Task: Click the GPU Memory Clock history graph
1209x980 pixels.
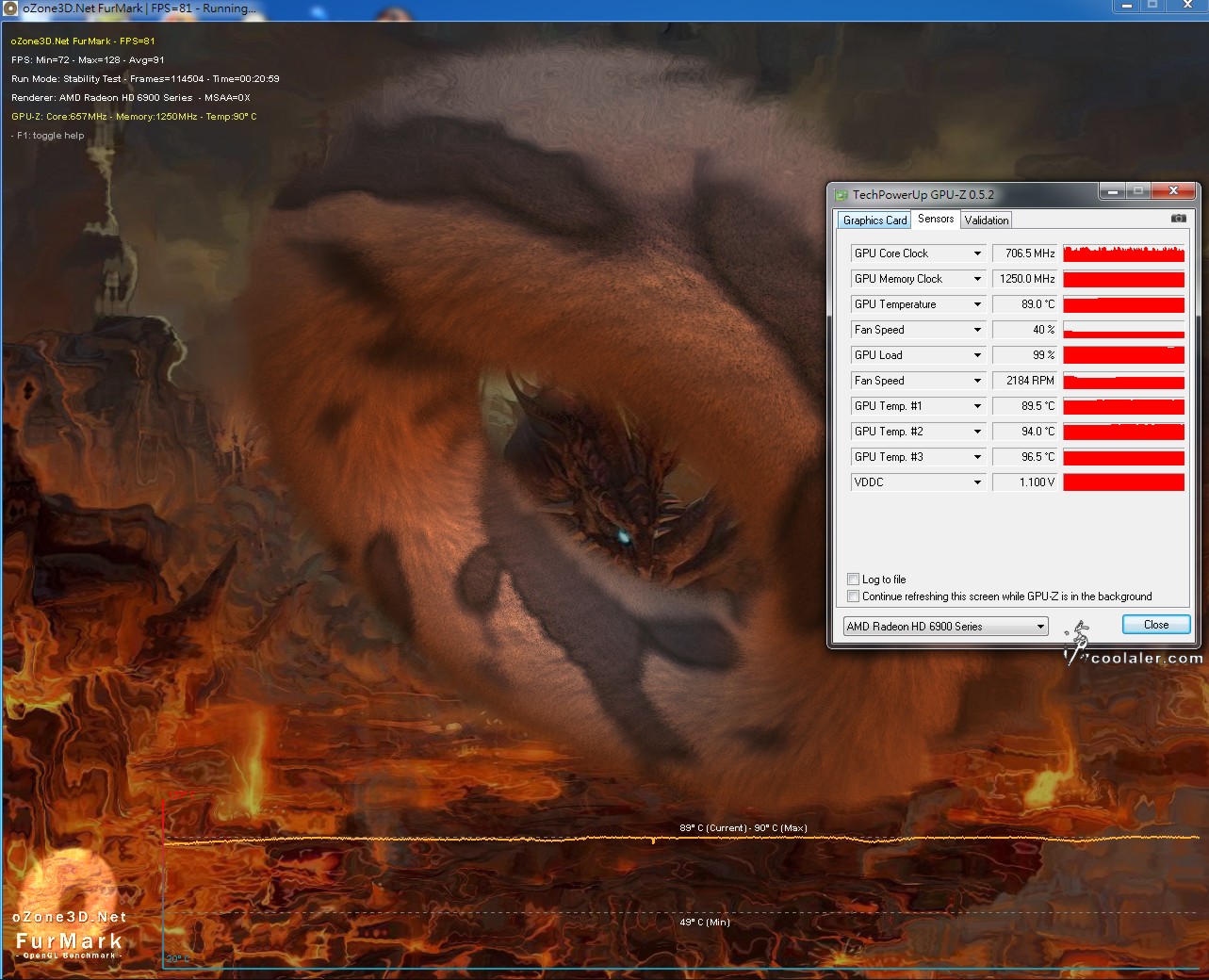Action: [x=1123, y=279]
